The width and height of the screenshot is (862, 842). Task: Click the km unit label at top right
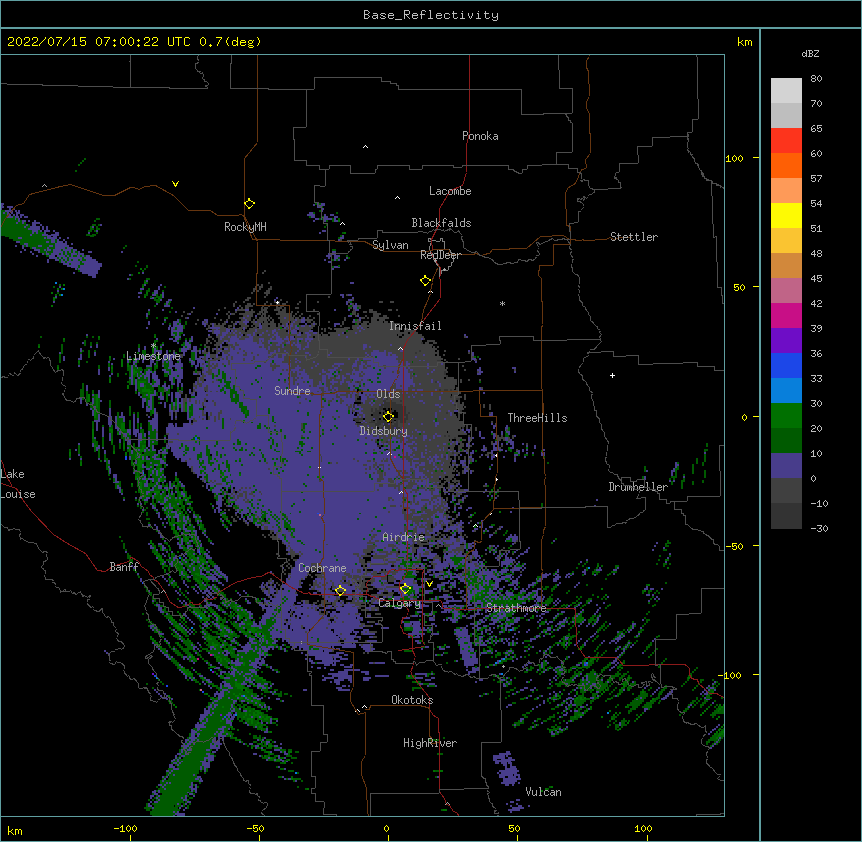pos(745,42)
